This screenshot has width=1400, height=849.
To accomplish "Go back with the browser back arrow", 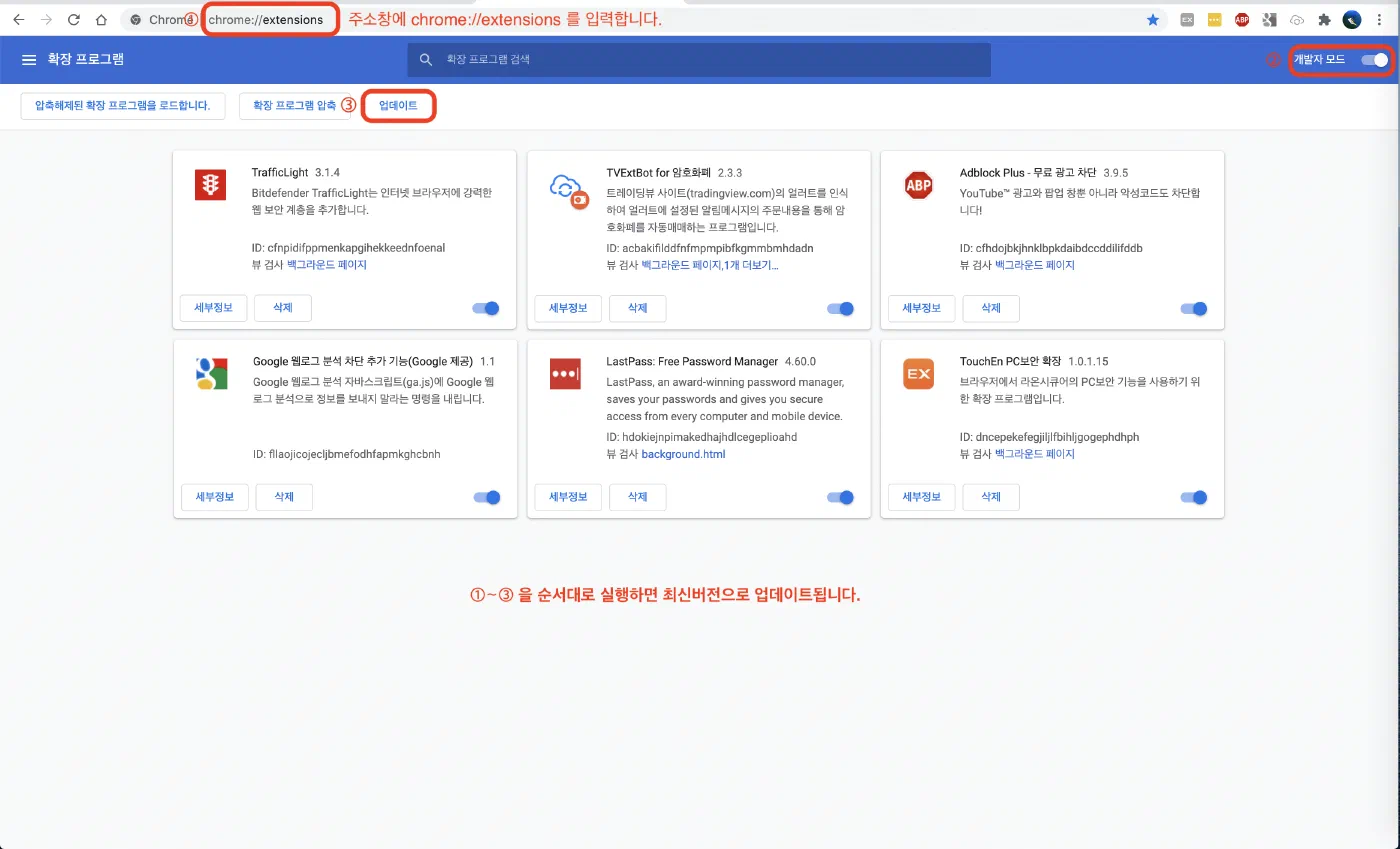I will (x=18, y=19).
